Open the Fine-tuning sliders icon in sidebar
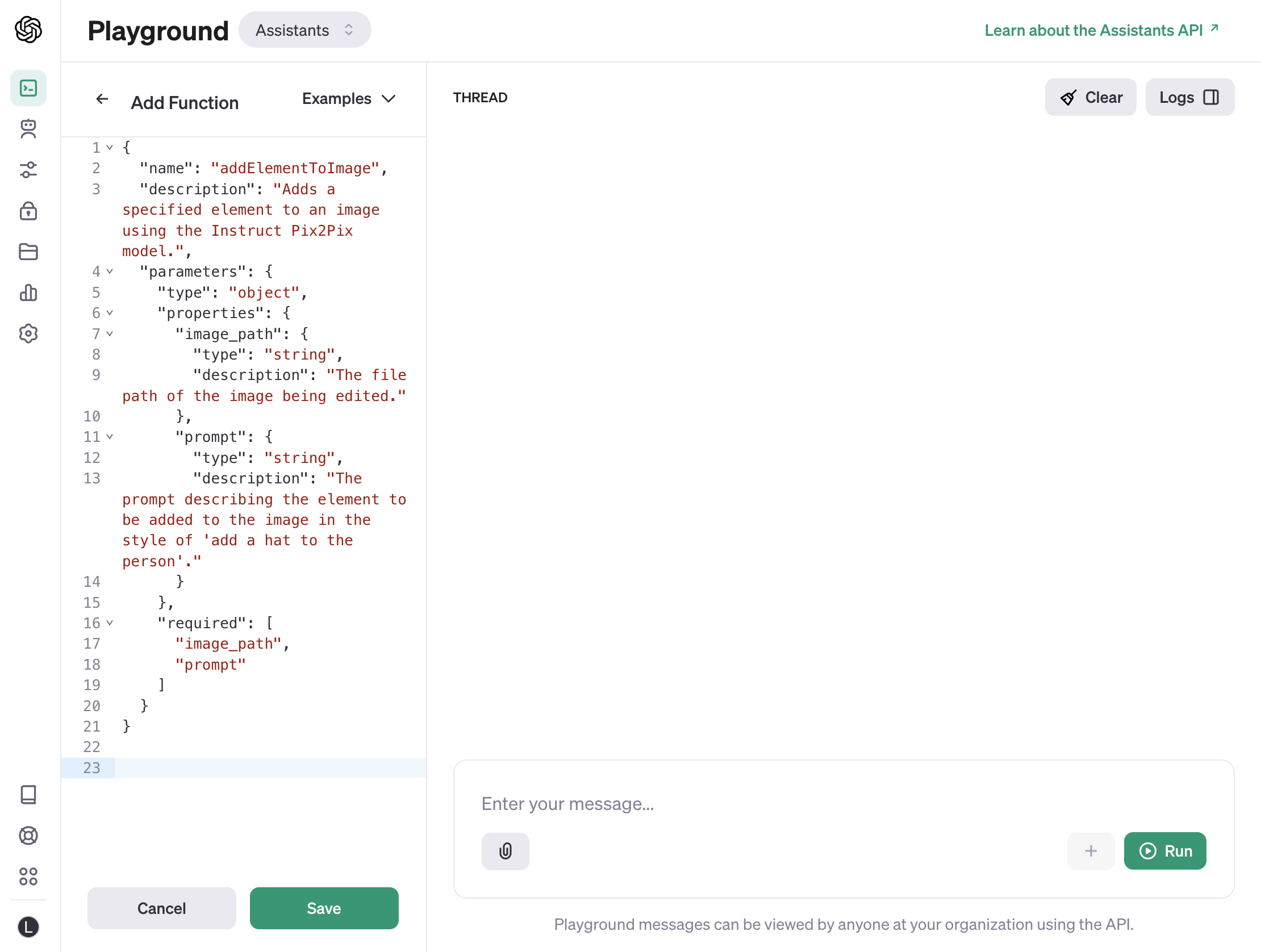This screenshot has height=952, width=1261. pos(28,169)
